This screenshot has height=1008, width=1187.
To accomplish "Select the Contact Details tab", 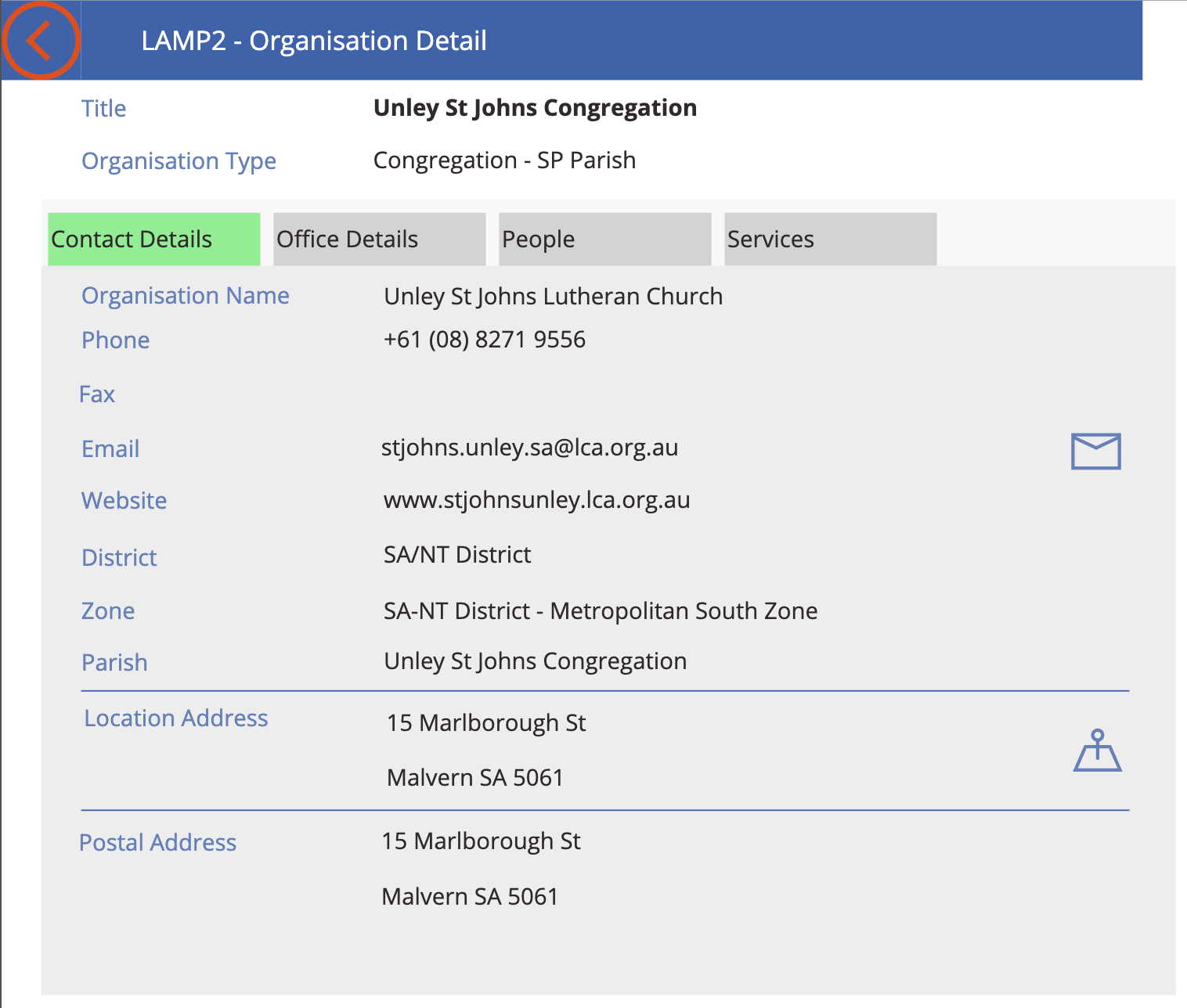I will (x=153, y=239).
